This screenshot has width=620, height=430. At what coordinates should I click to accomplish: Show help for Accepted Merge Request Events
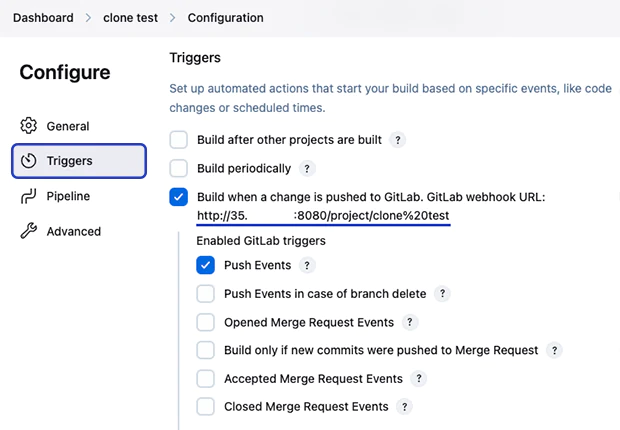[419, 379]
